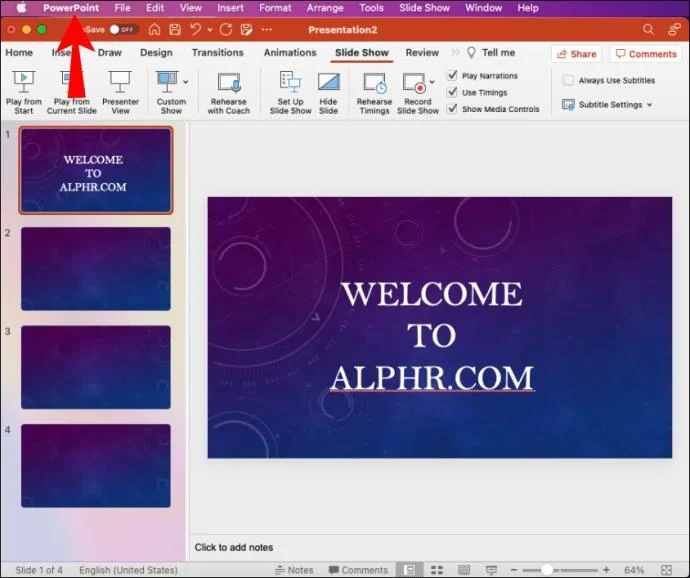Switch to Slide Sorter view in status bar
Screen dimensions: 690x578
pyautogui.click(x=437, y=570)
